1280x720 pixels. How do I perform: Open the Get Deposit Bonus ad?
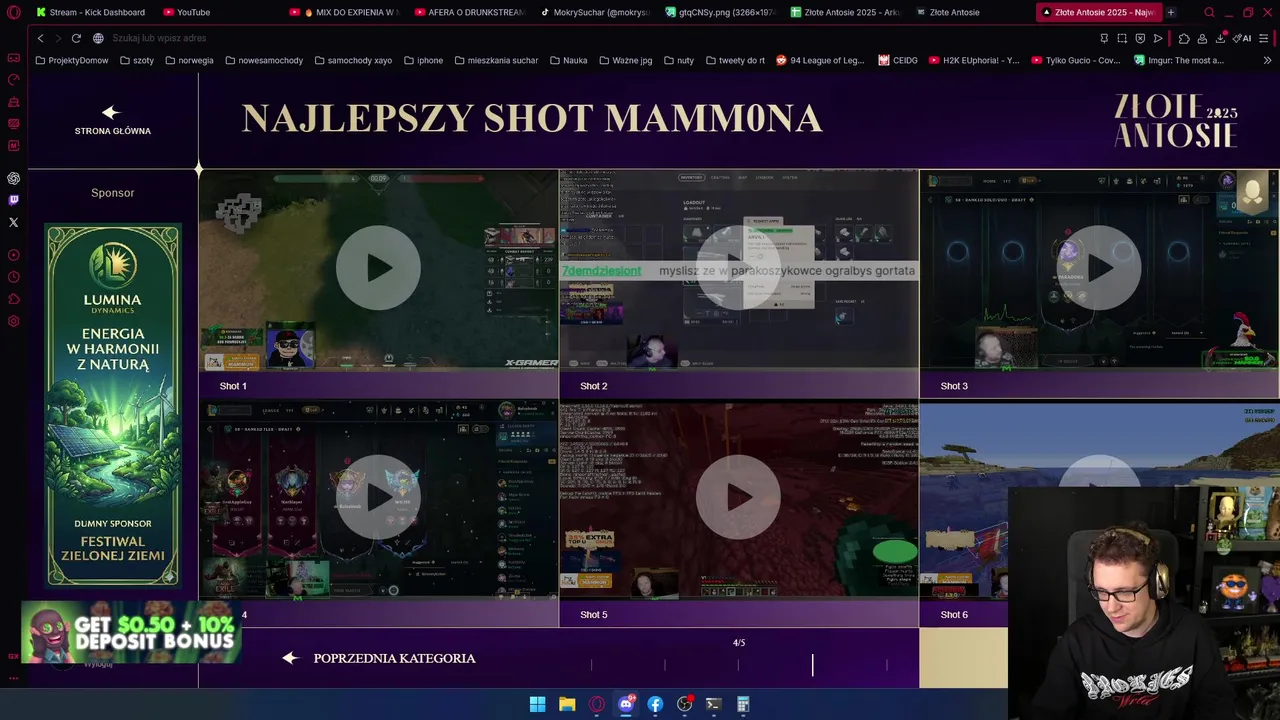point(131,632)
